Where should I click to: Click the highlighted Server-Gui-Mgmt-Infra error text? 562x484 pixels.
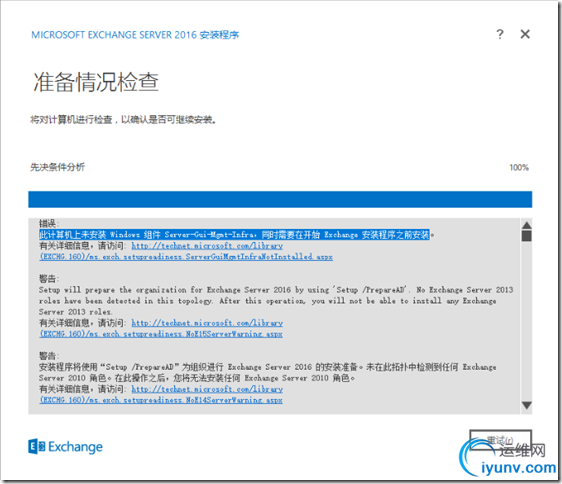point(234,235)
